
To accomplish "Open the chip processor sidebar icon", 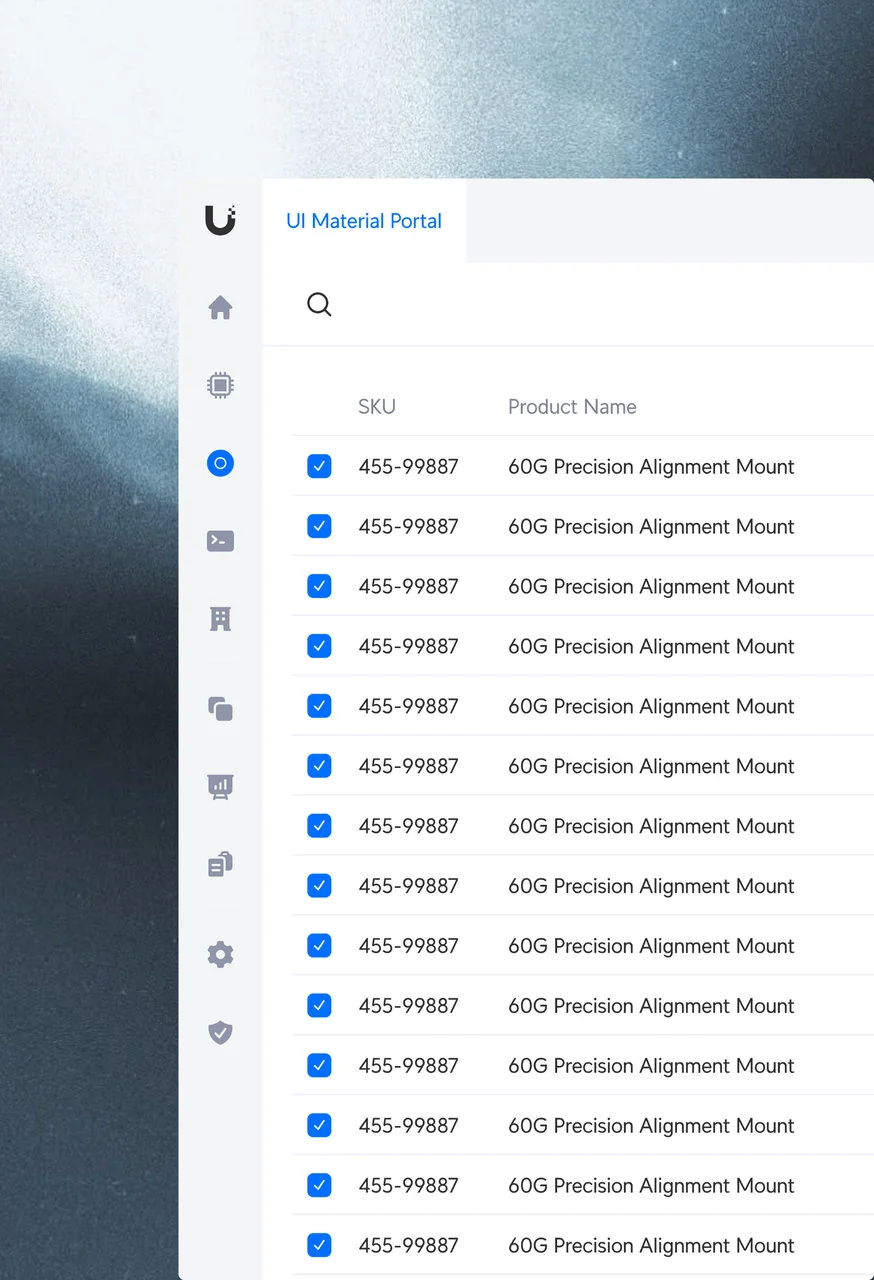I will click(220, 385).
